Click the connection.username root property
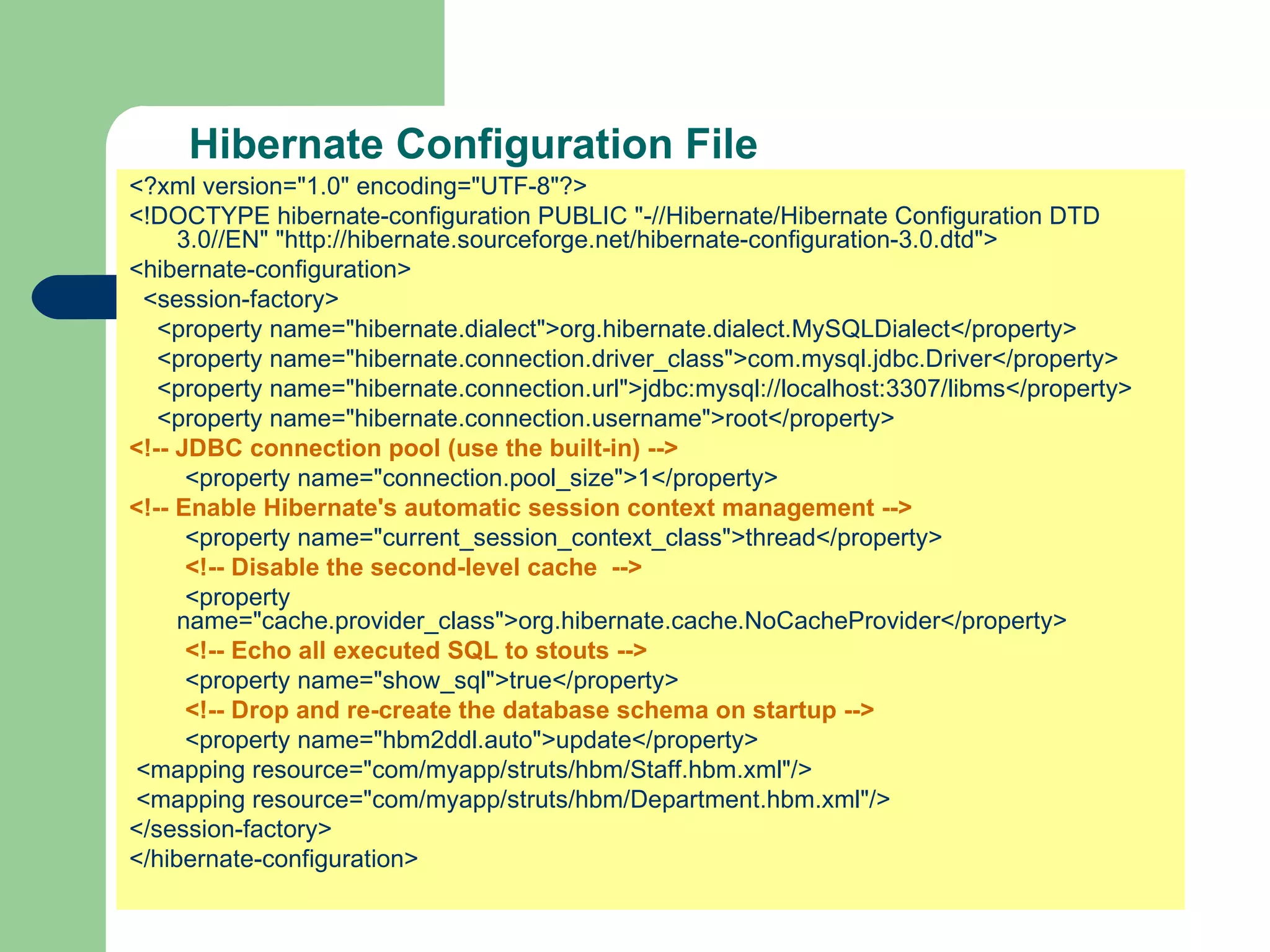The width and height of the screenshot is (1270, 952). 525,418
